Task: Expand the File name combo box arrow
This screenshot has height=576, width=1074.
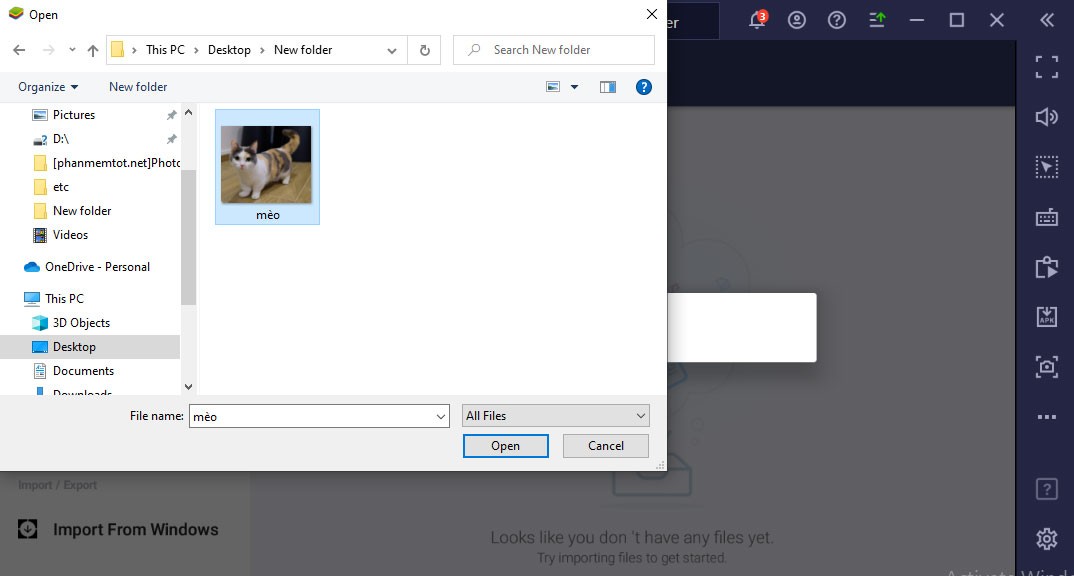Action: 441,416
